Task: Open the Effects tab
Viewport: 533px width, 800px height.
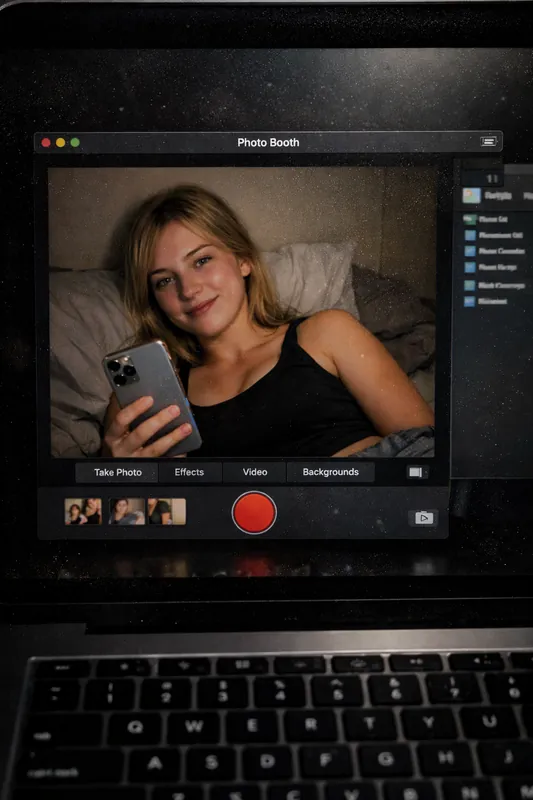Action: (x=189, y=472)
